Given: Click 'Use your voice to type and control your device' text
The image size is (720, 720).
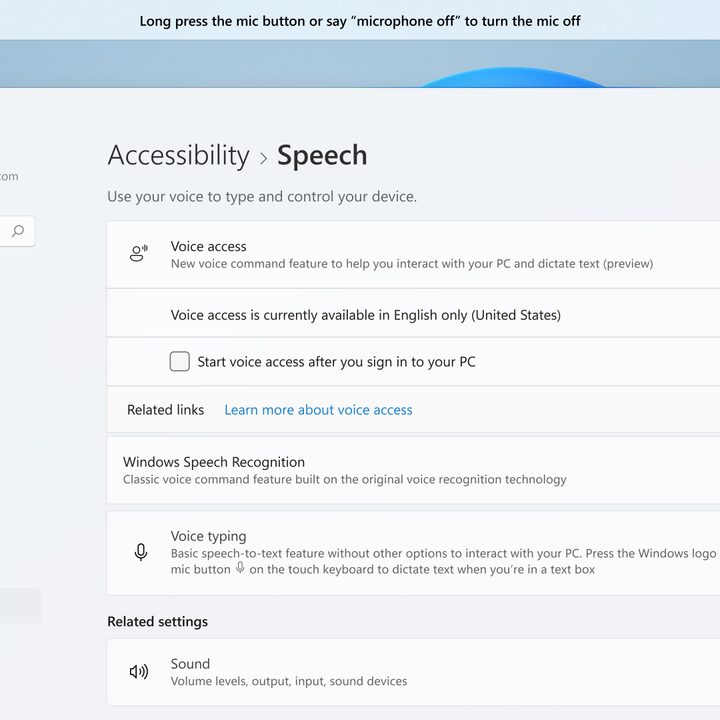Looking at the screenshot, I should [262, 197].
